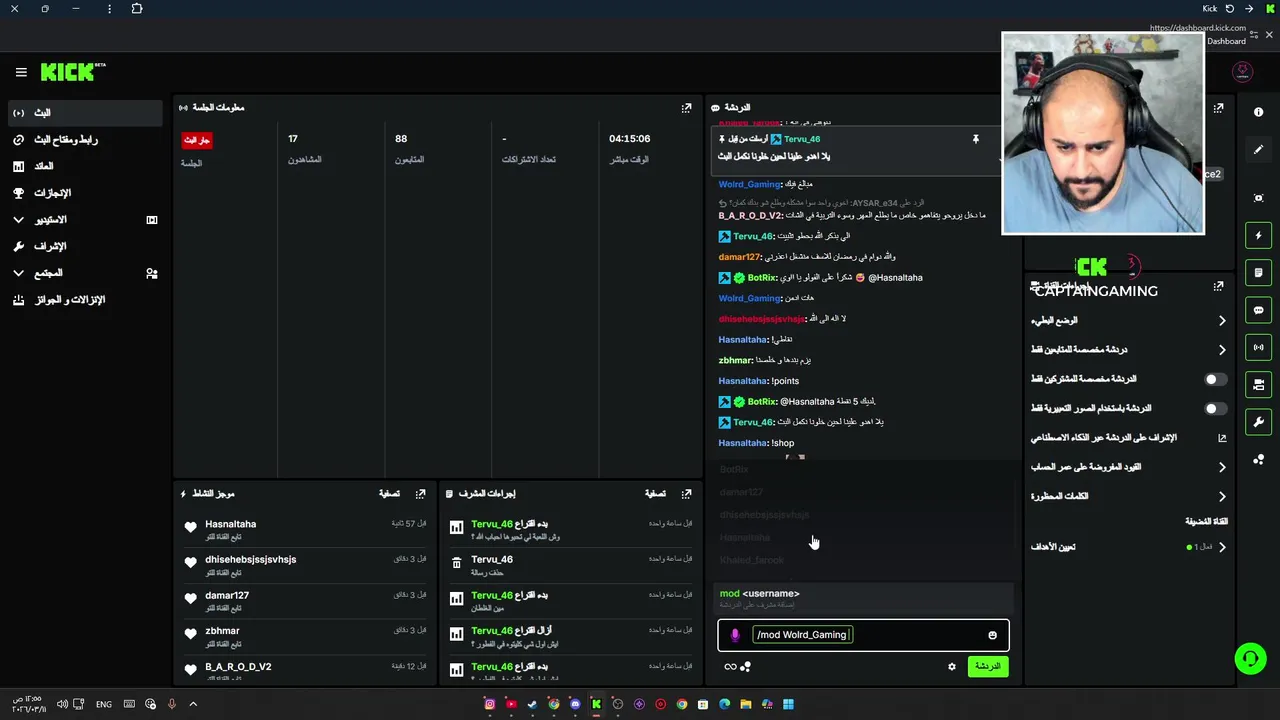Click the broadcast signal icon in the right toolbar
This screenshot has height=720, width=1280.
click(x=1258, y=347)
